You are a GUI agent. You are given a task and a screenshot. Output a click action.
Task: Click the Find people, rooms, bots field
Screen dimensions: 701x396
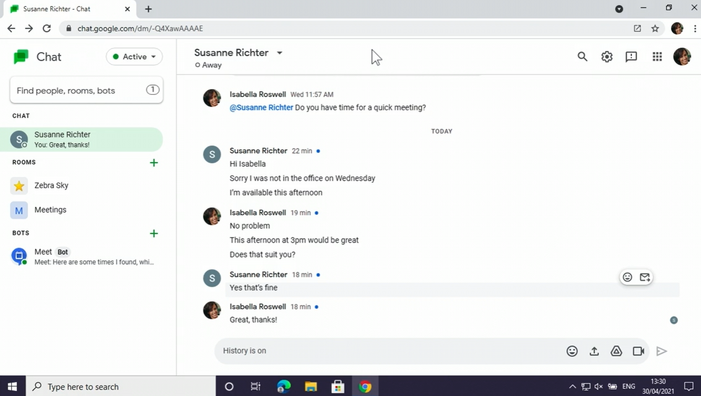click(x=86, y=90)
